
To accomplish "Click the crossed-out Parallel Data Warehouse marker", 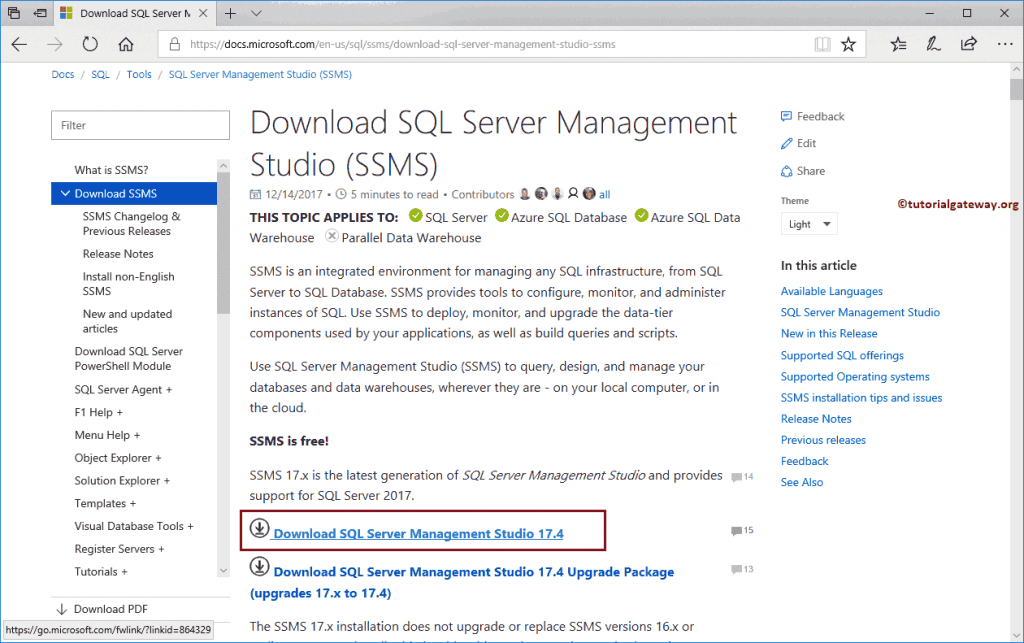I will point(331,238).
